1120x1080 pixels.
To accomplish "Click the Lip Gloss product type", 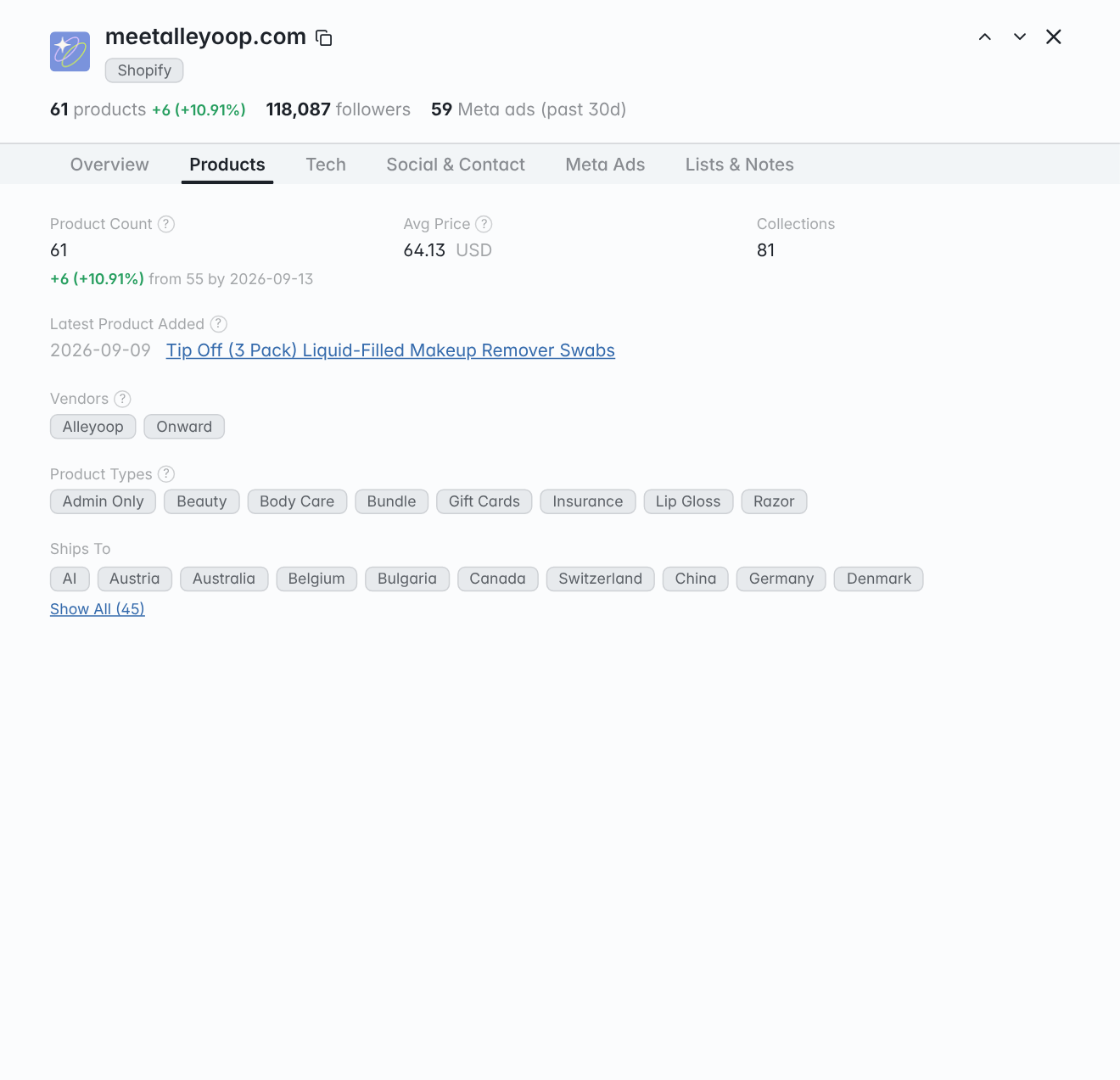I will click(x=688, y=501).
